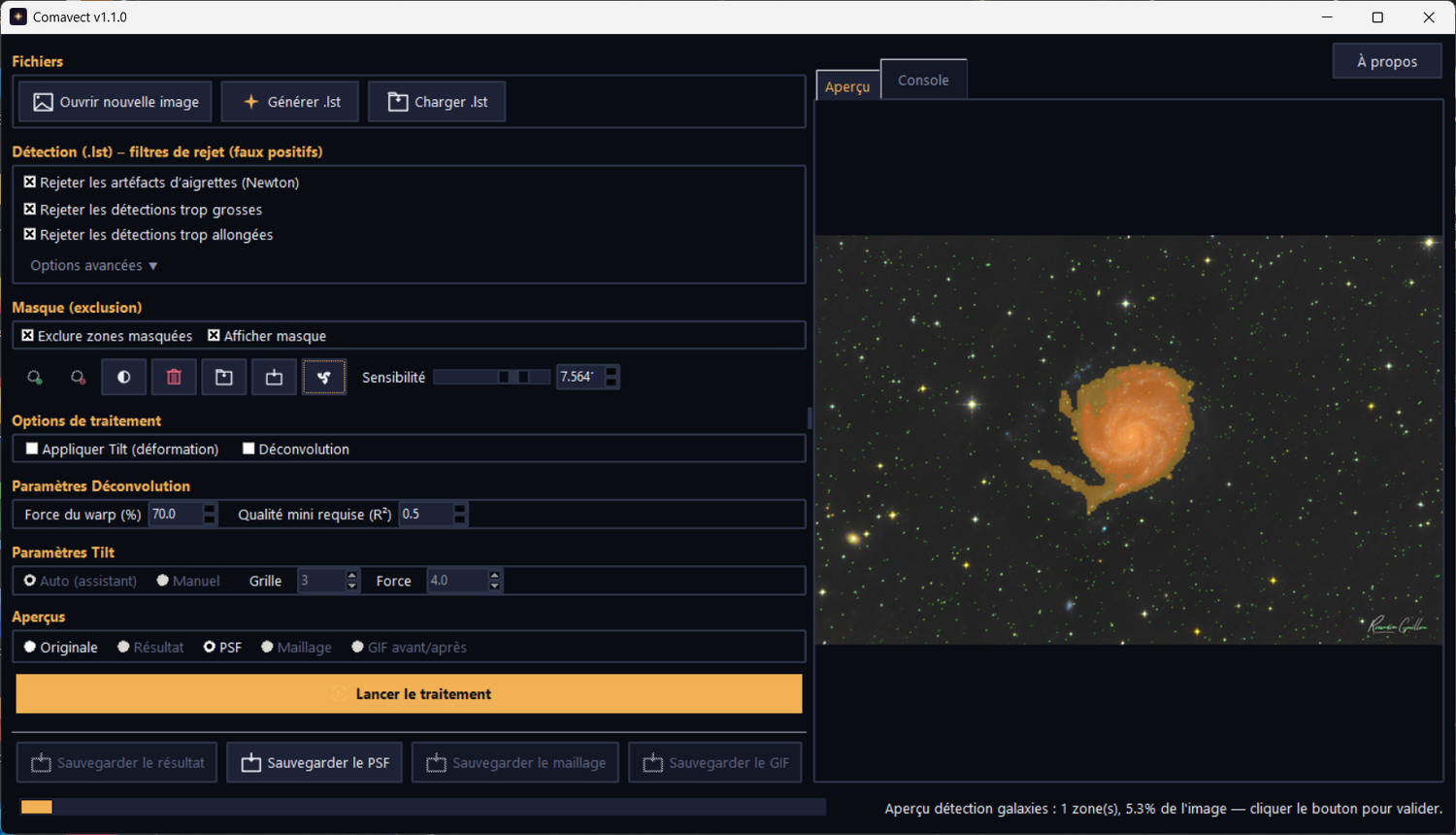Delete the mask using the red trash icon
Screen dimensions: 1456x835
tap(174, 377)
